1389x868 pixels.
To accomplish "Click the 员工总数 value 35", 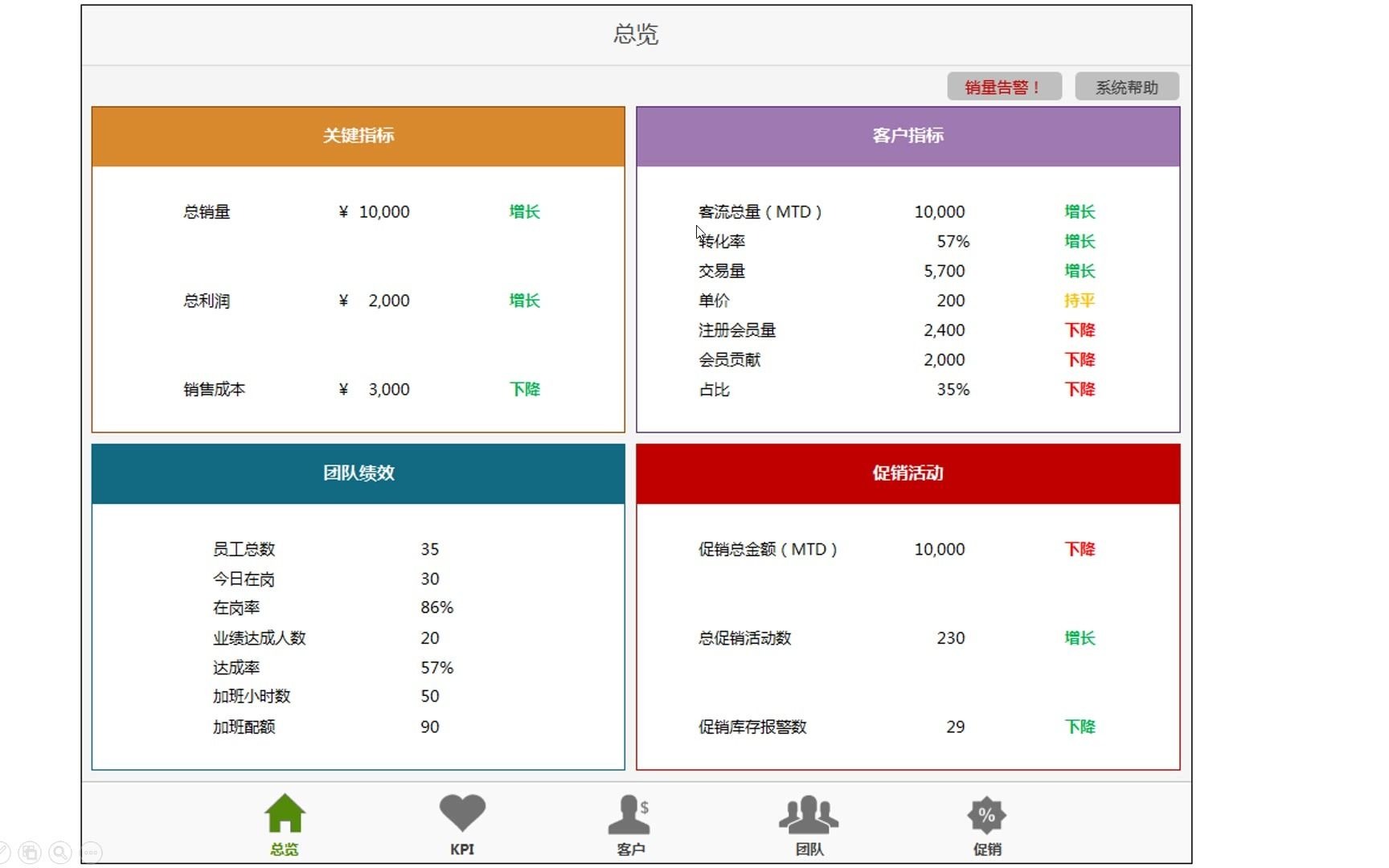I will (x=430, y=550).
